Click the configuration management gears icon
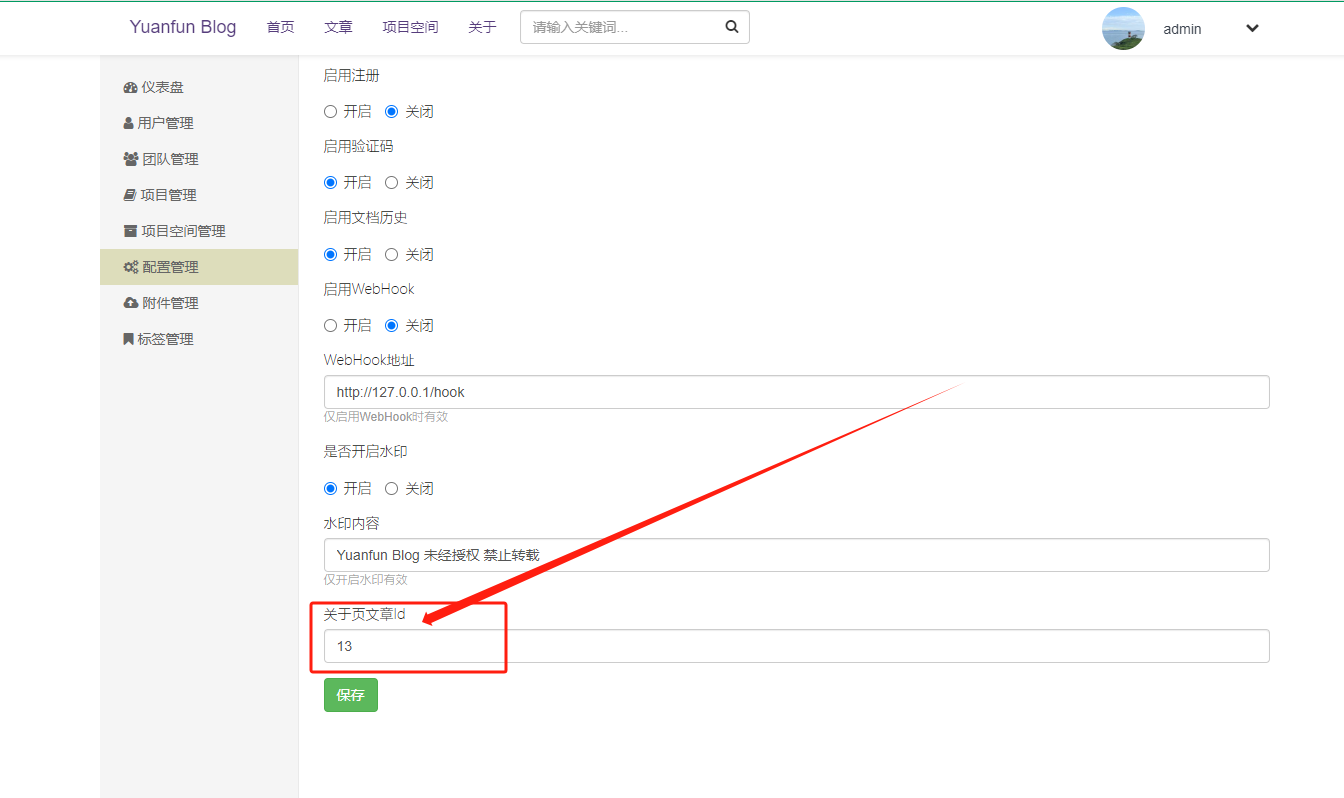Viewport: 1344px width, 798px height. coord(131,268)
